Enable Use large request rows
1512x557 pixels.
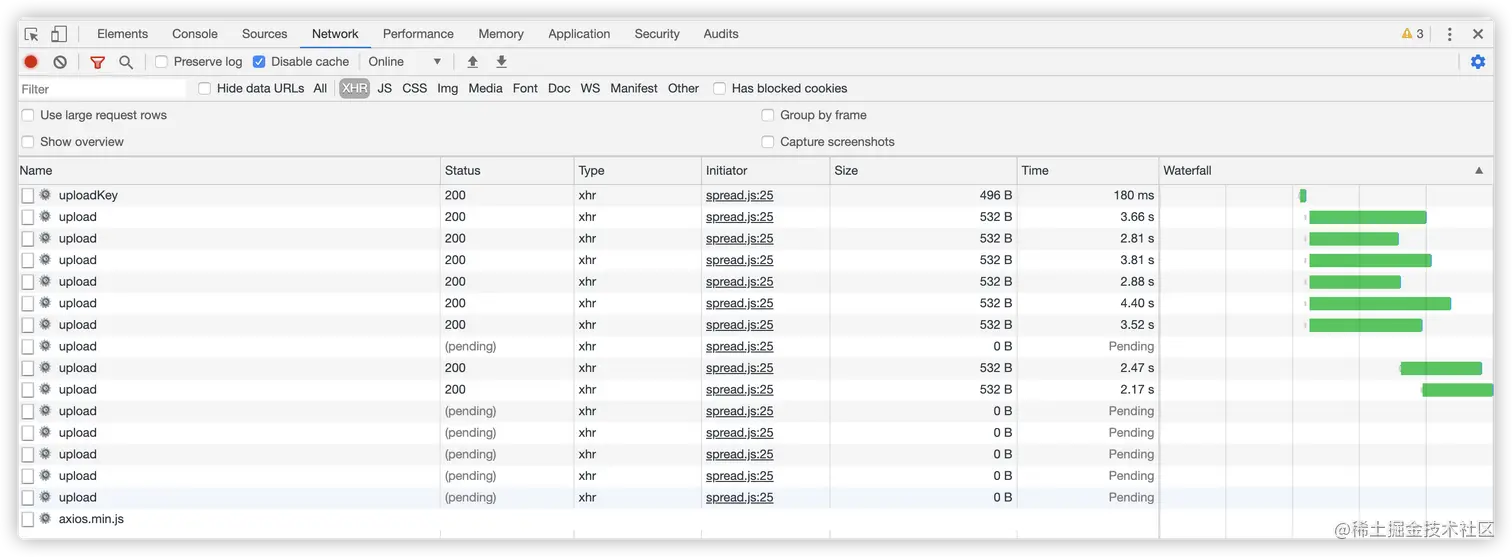[x=28, y=115]
